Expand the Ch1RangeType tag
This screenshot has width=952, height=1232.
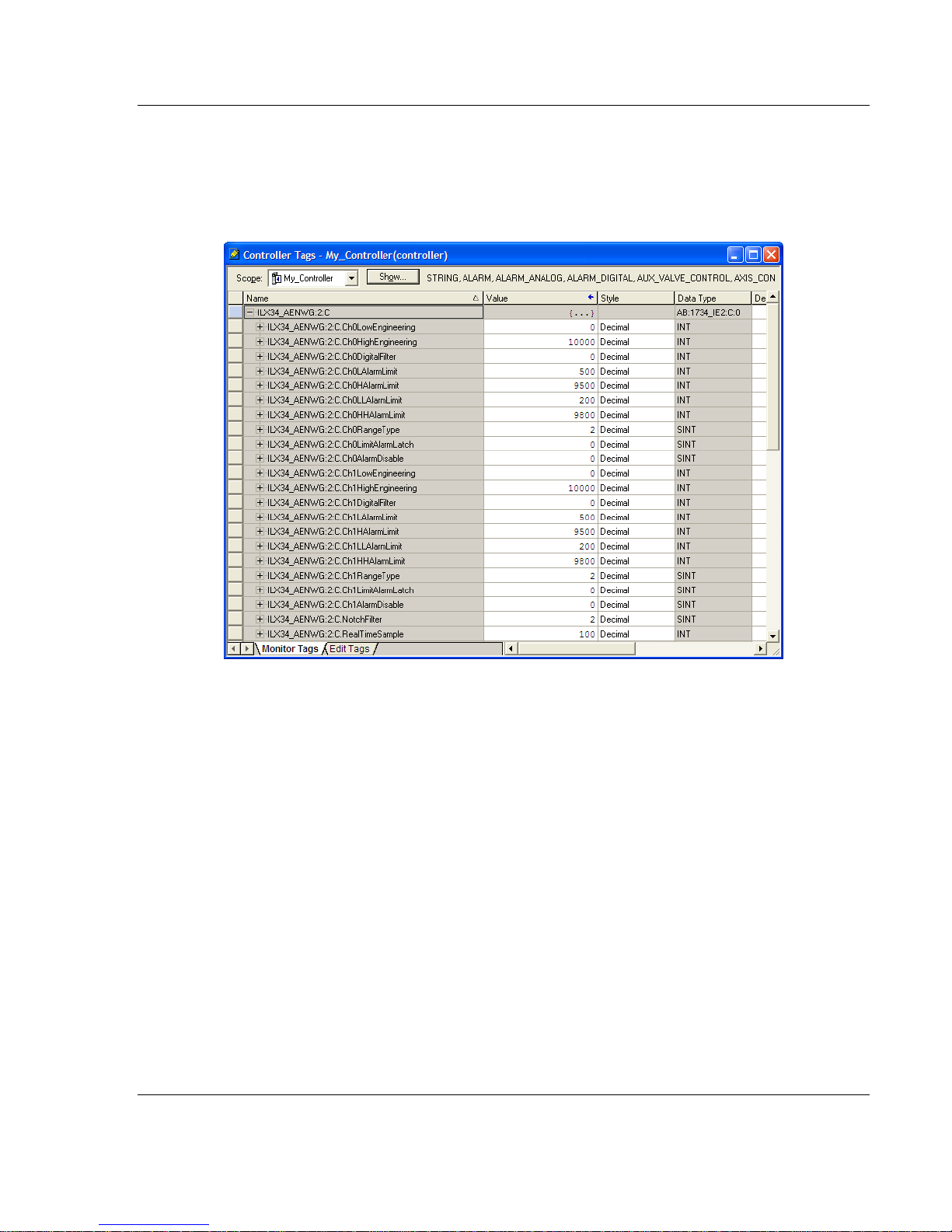260,576
